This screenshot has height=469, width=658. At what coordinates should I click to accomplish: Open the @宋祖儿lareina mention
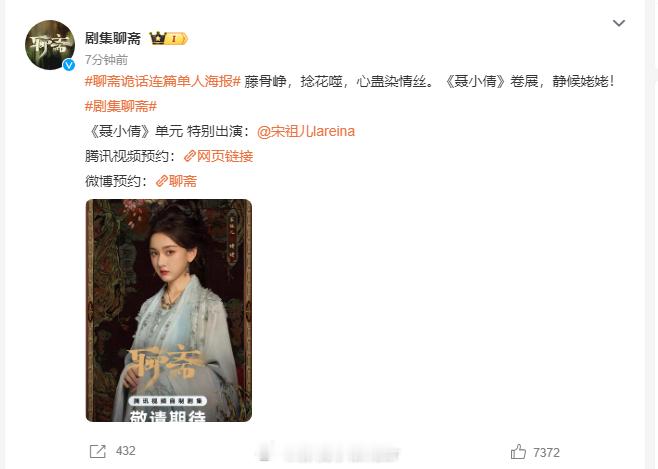pos(306,131)
